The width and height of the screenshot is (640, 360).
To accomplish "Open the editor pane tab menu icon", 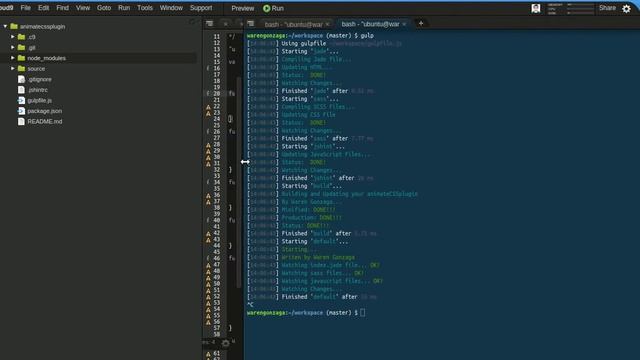I will tap(209, 24).
